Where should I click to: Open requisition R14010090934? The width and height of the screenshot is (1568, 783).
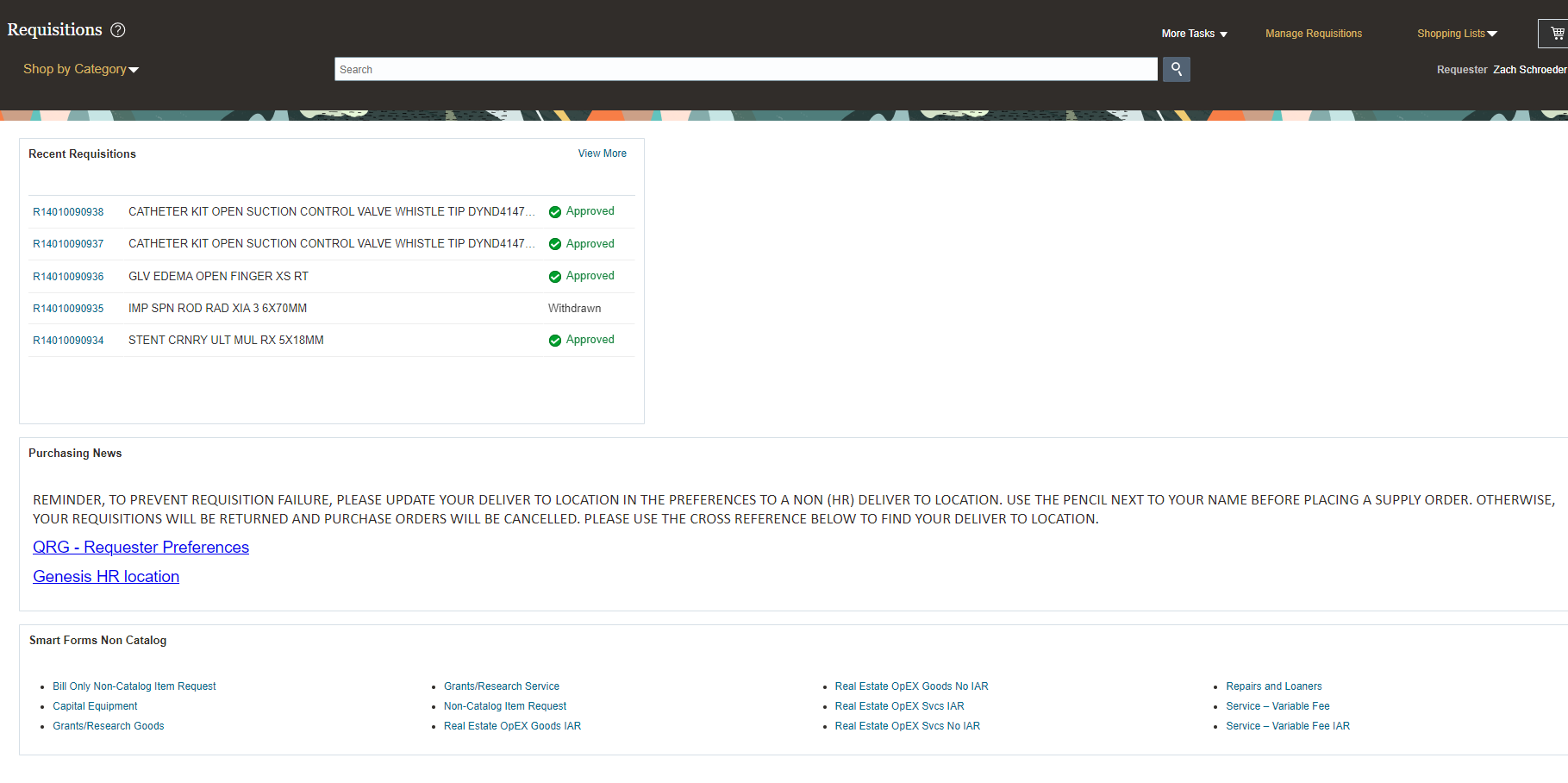(68, 340)
